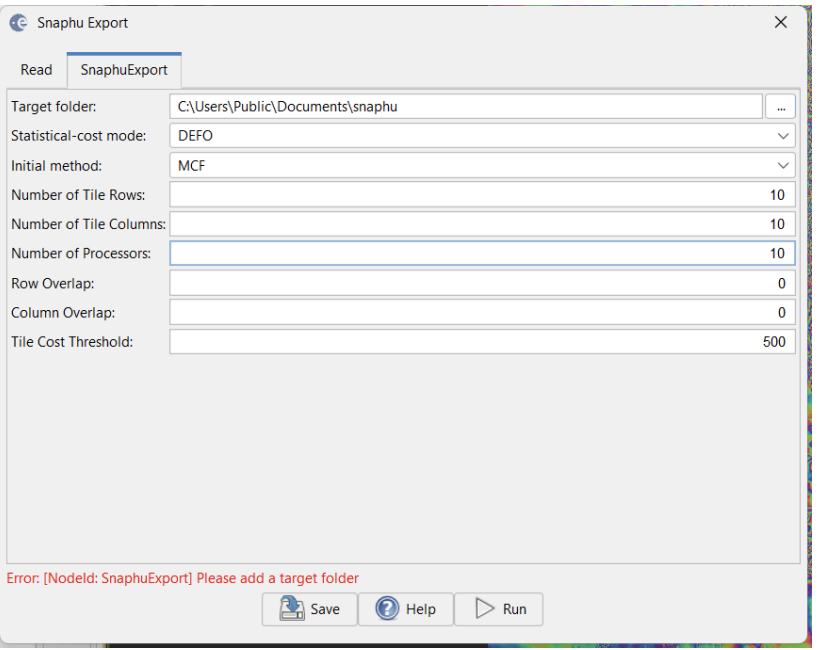This screenshot has width=820, height=650.
Task: Click the Save button
Action: (310, 609)
